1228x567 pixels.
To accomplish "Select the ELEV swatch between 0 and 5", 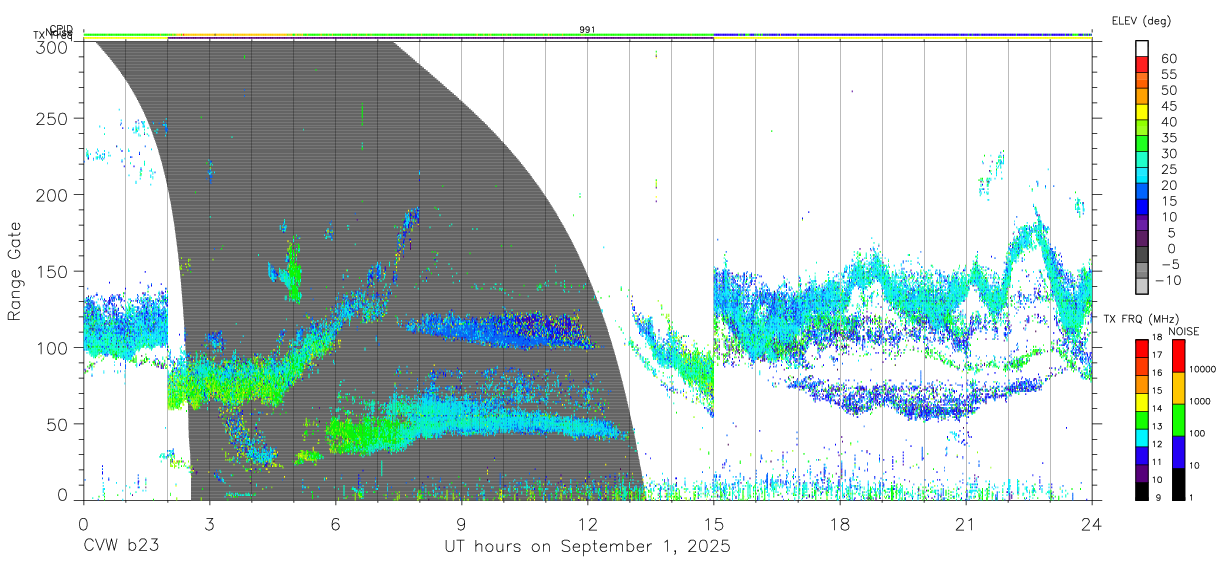I will point(1143,240).
